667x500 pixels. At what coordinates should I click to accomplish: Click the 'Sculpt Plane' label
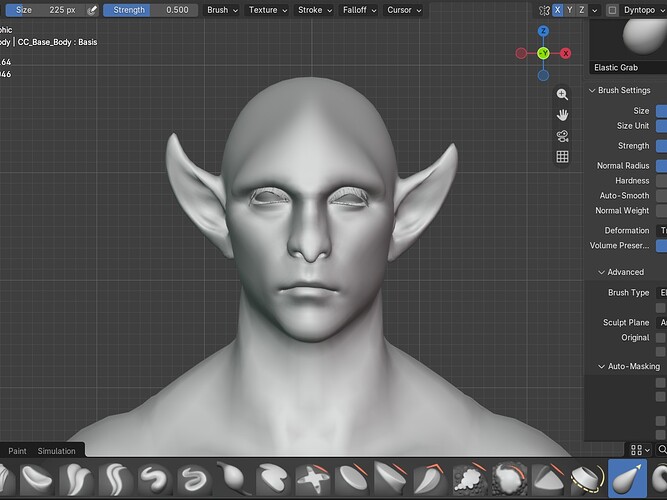[x=626, y=323]
